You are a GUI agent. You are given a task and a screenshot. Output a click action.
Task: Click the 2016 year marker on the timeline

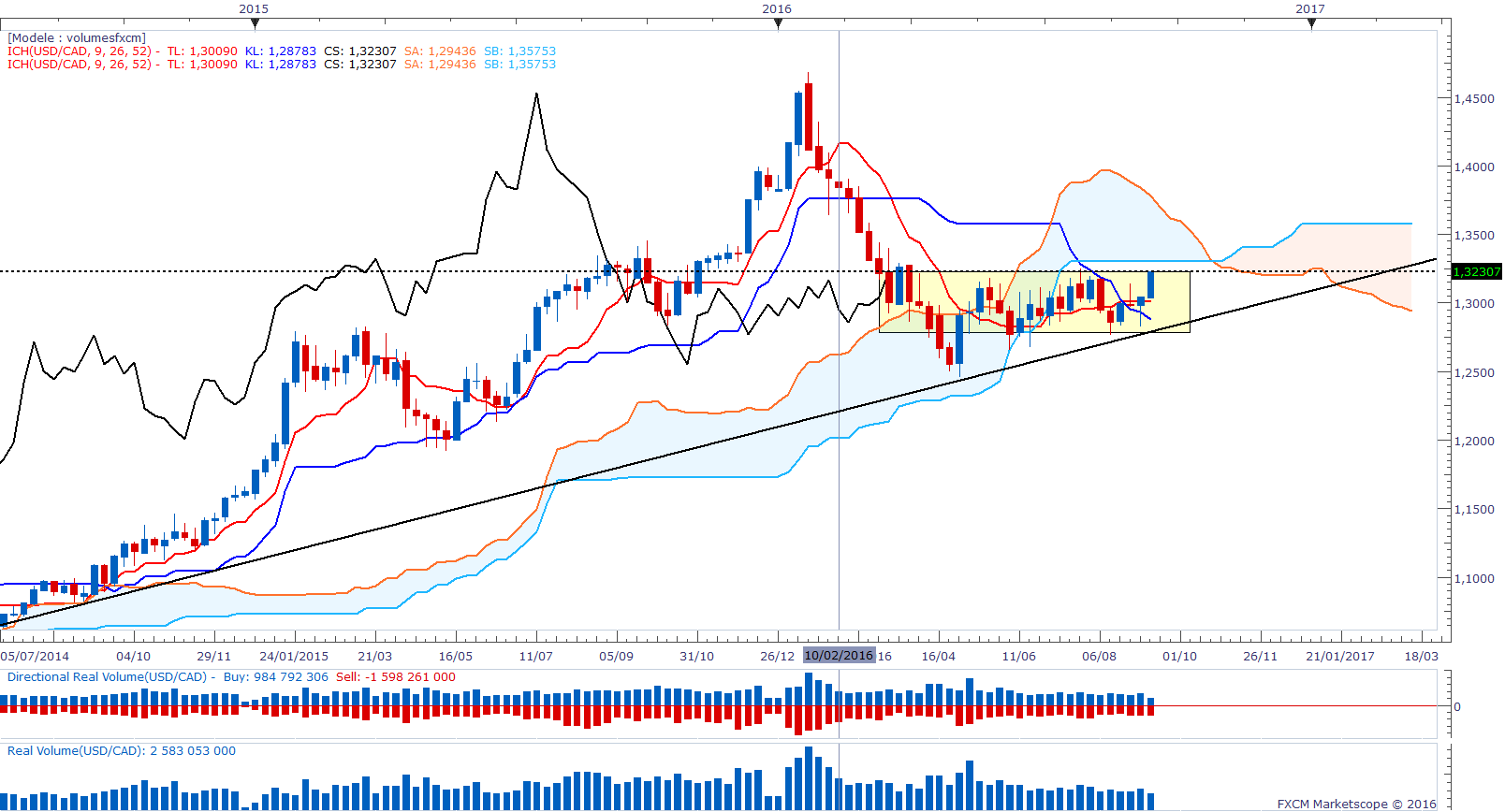(x=777, y=9)
